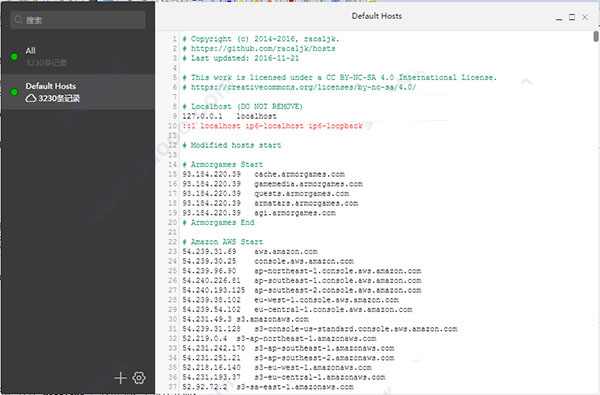Open settings with the gear icon
Viewport: 600px width, 395px height.
coord(139,378)
